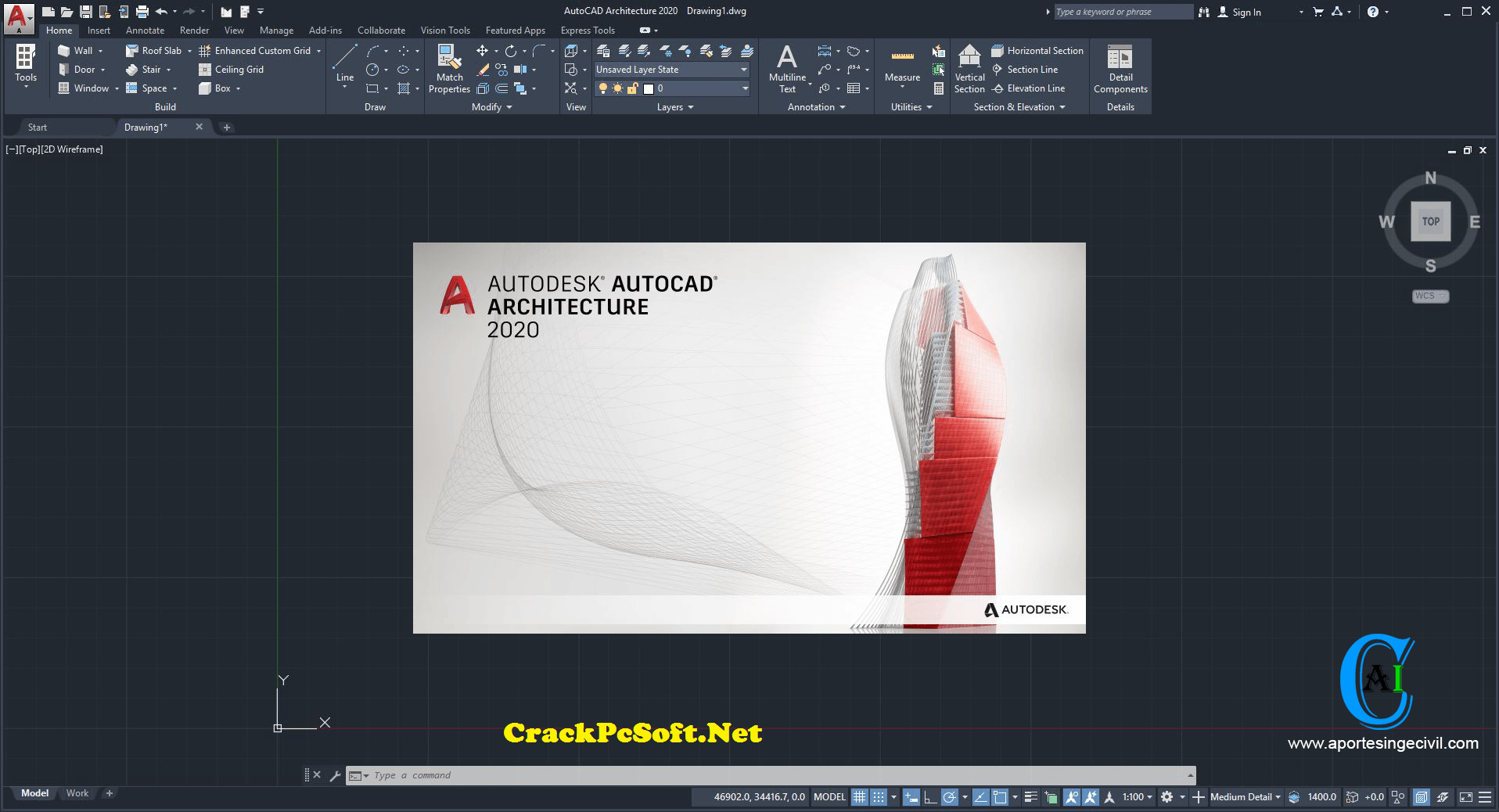Viewport: 1499px width, 812px height.
Task: Click the white layer color swatch
Action: point(648,88)
